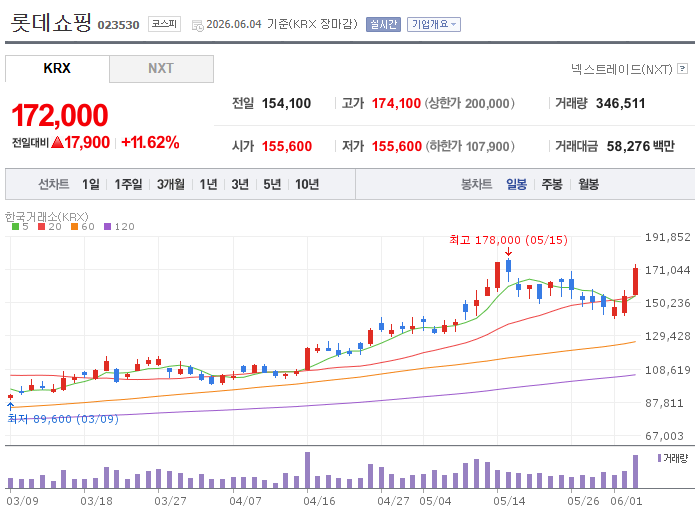Screen dimensions: 695x512
Task: Select the 주봉 weekly candle chart
Action: tap(552, 184)
